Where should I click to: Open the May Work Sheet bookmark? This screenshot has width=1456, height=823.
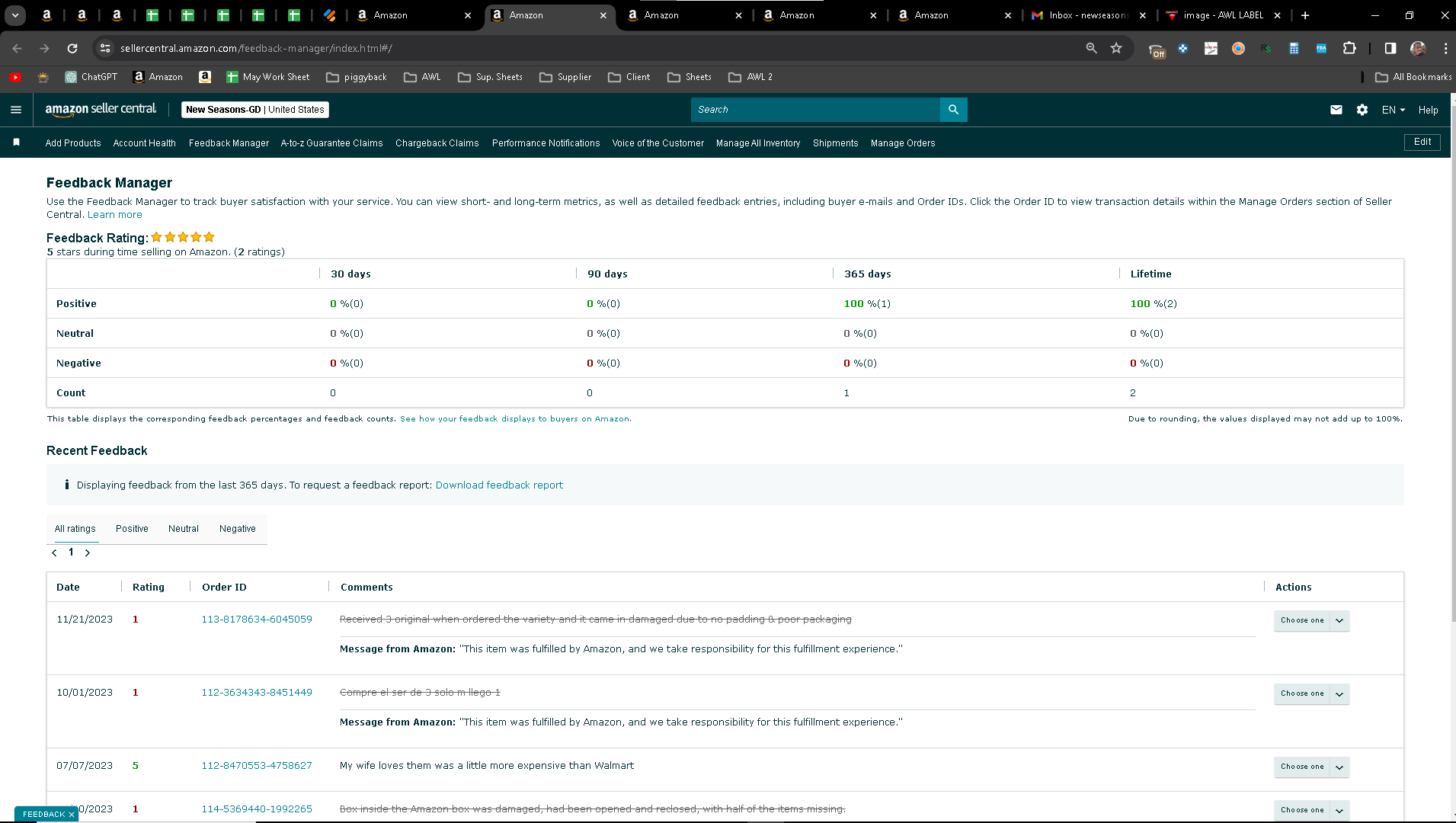[x=268, y=77]
